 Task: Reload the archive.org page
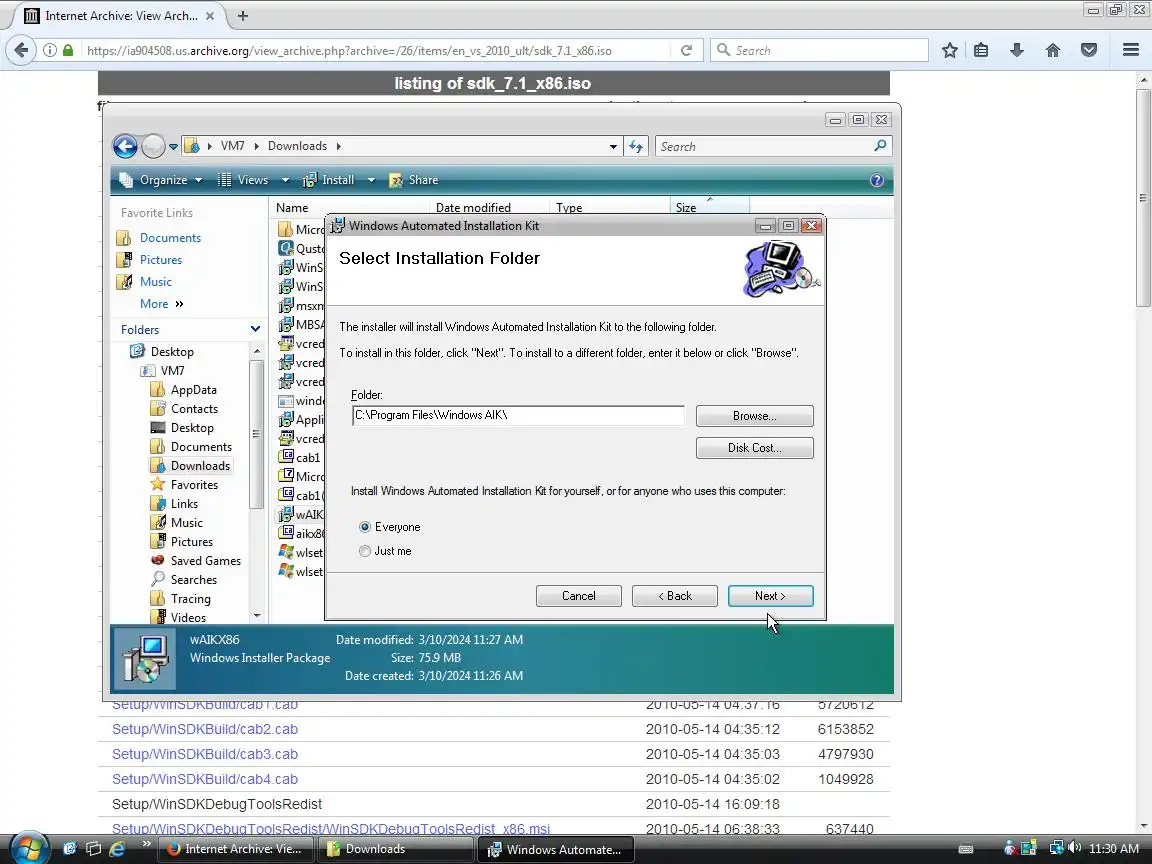pyautogui.click(x=686, y=50)
